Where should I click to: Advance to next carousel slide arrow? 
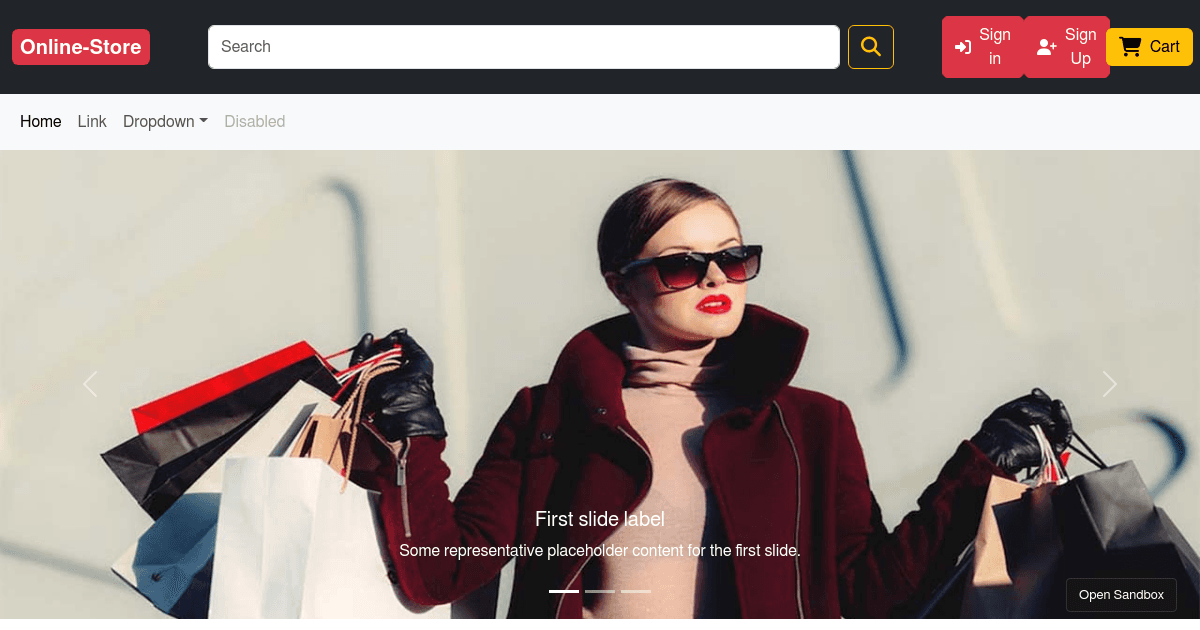point(1109,384)
